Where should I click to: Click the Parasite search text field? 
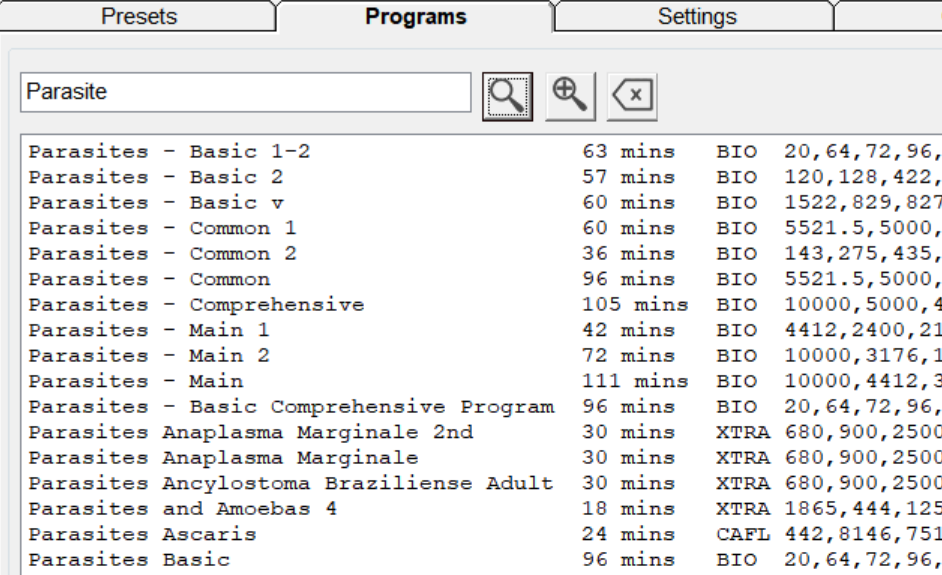pyautogui.click(x=245, y=92)
